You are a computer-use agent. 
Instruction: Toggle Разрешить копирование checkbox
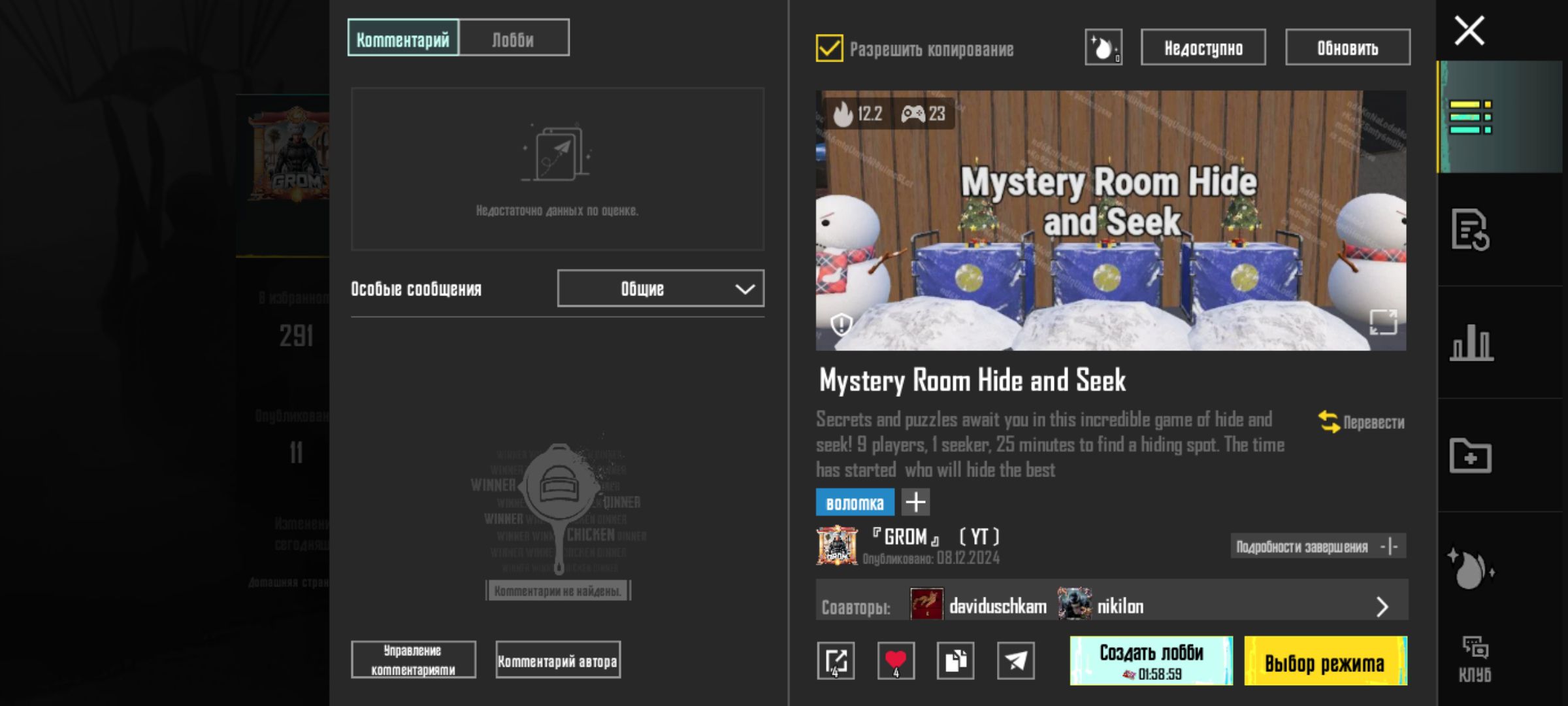tap(829, 48)
